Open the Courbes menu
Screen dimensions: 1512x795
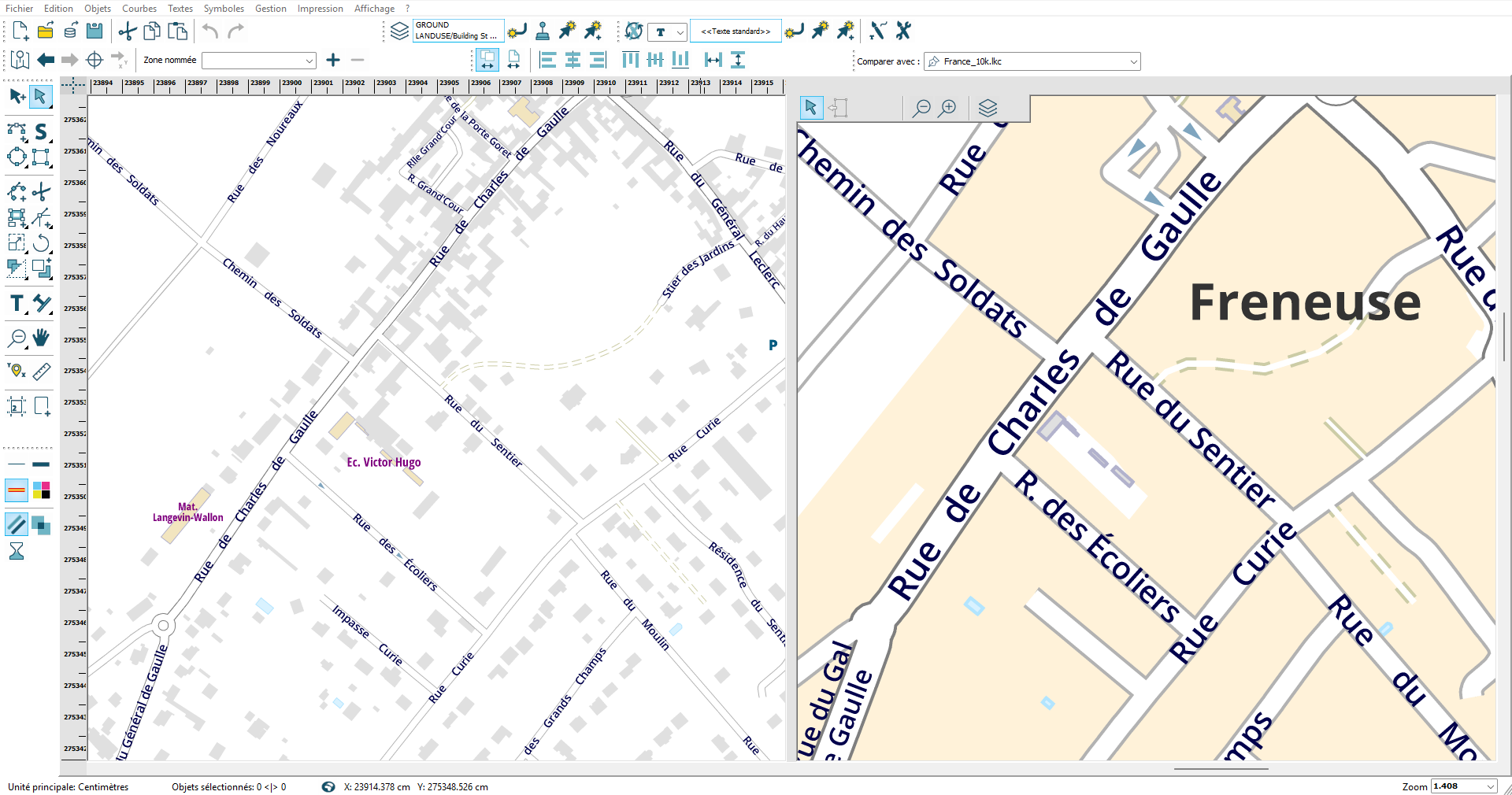point(139,9)
